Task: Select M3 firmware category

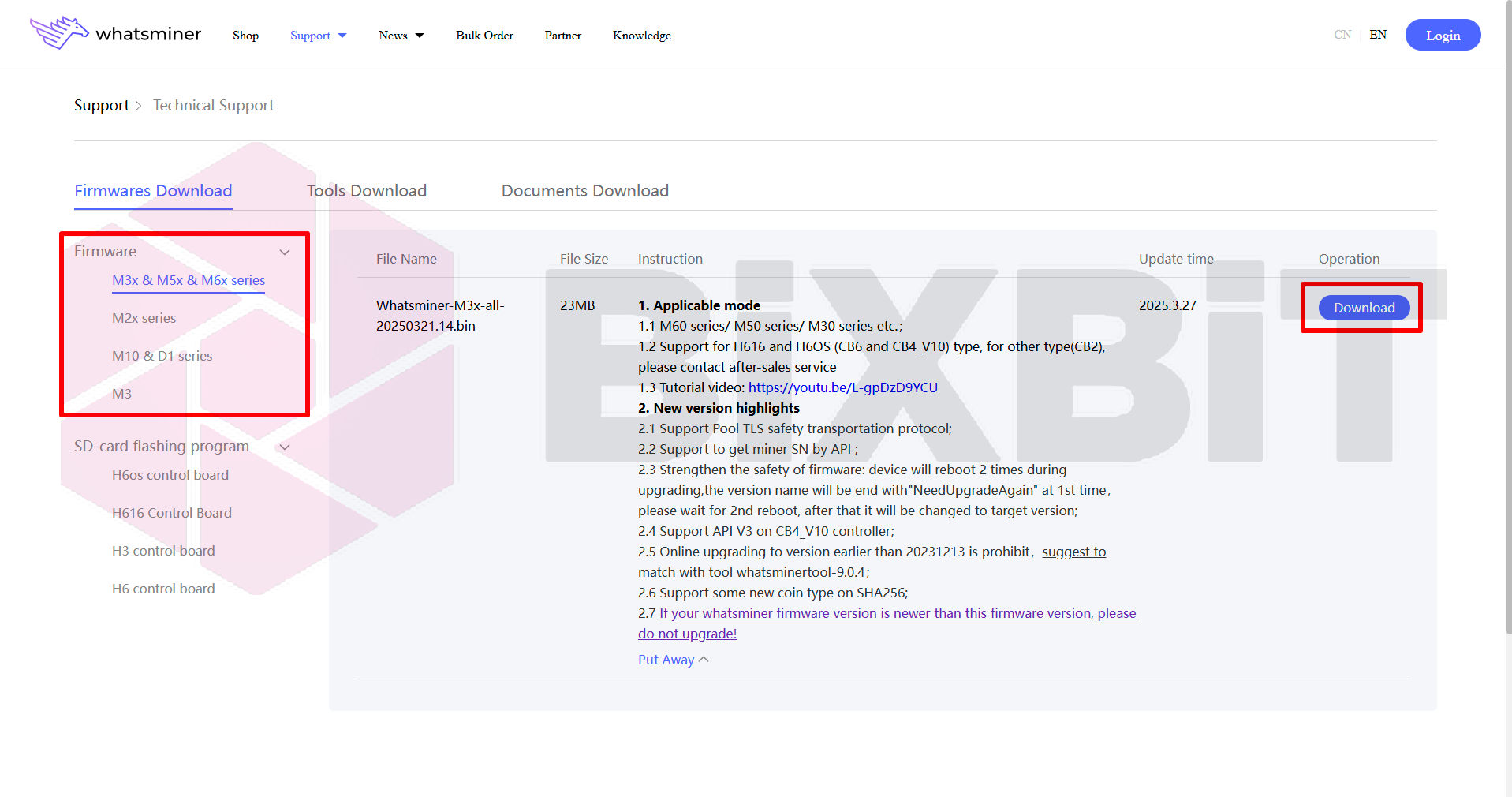Action: pyautogui.click(x=121, y=394)
